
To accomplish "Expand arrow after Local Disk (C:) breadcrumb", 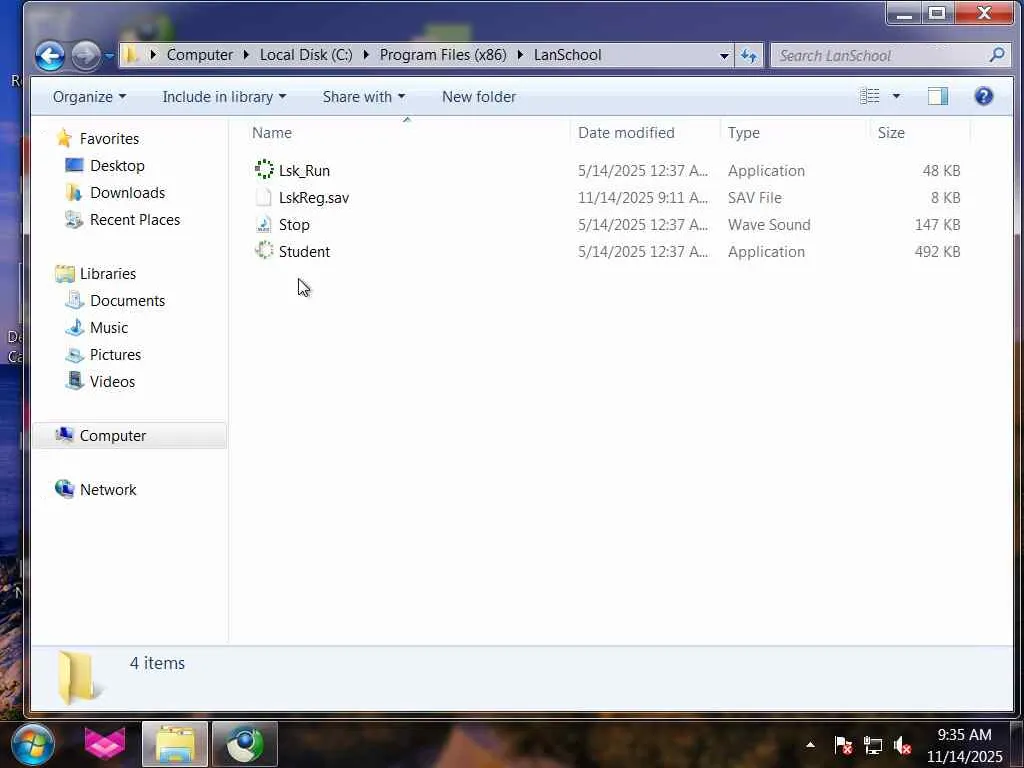I will click(366, 55).
